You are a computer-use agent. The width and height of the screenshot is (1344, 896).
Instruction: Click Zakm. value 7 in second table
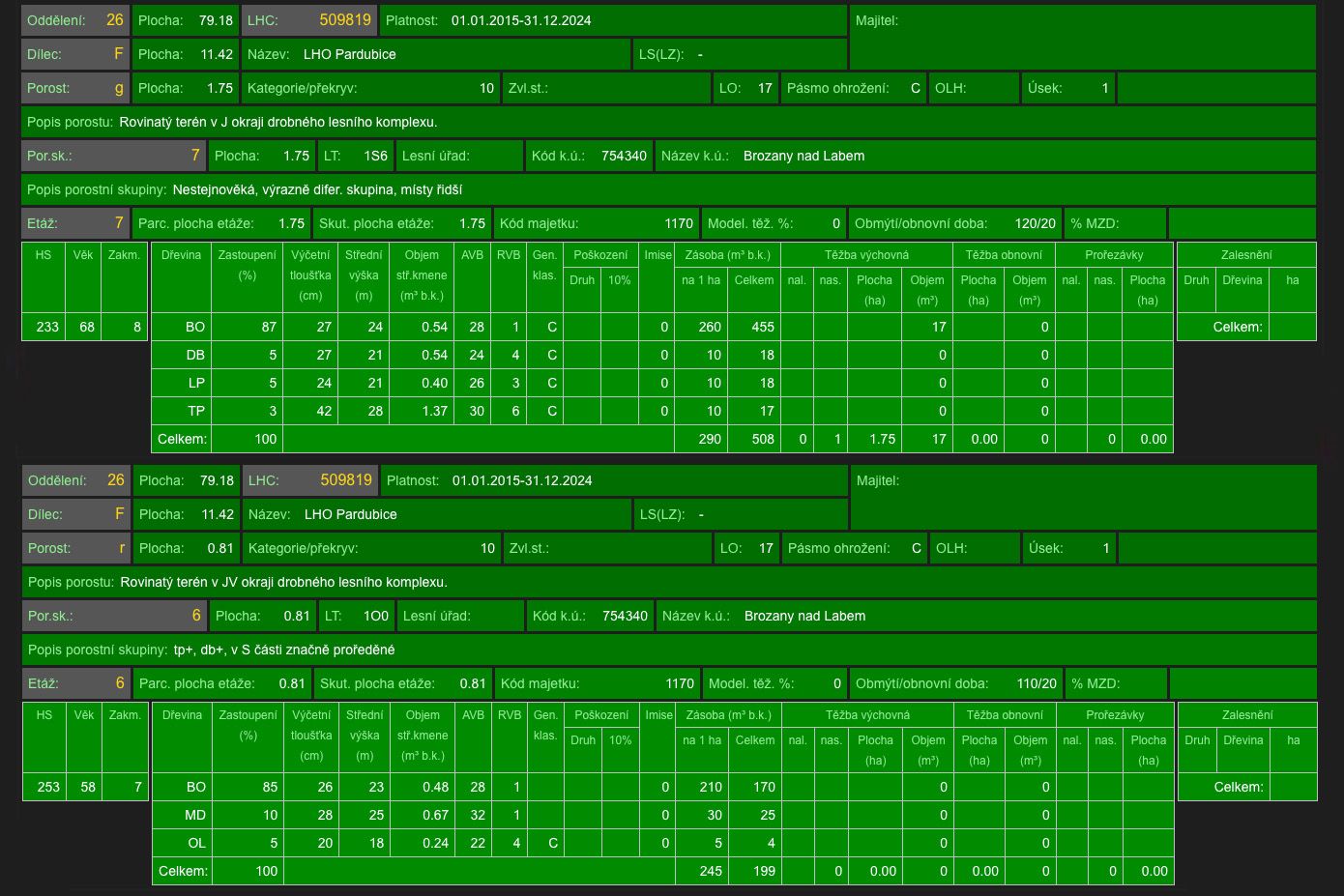click(138, 787)
